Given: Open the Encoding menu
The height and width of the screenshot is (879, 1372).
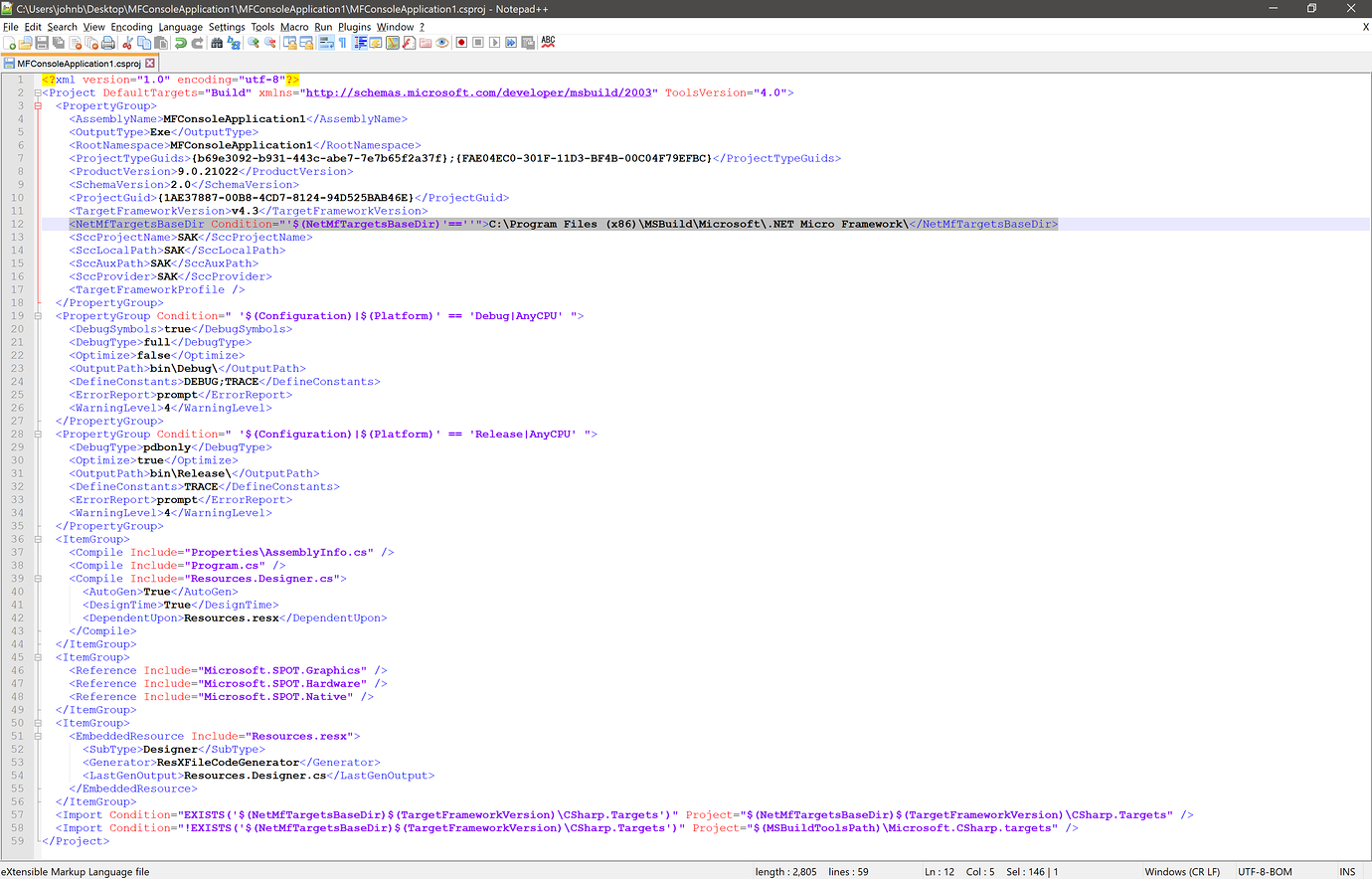Looking at the screenshot, I should tap(131, 27).
